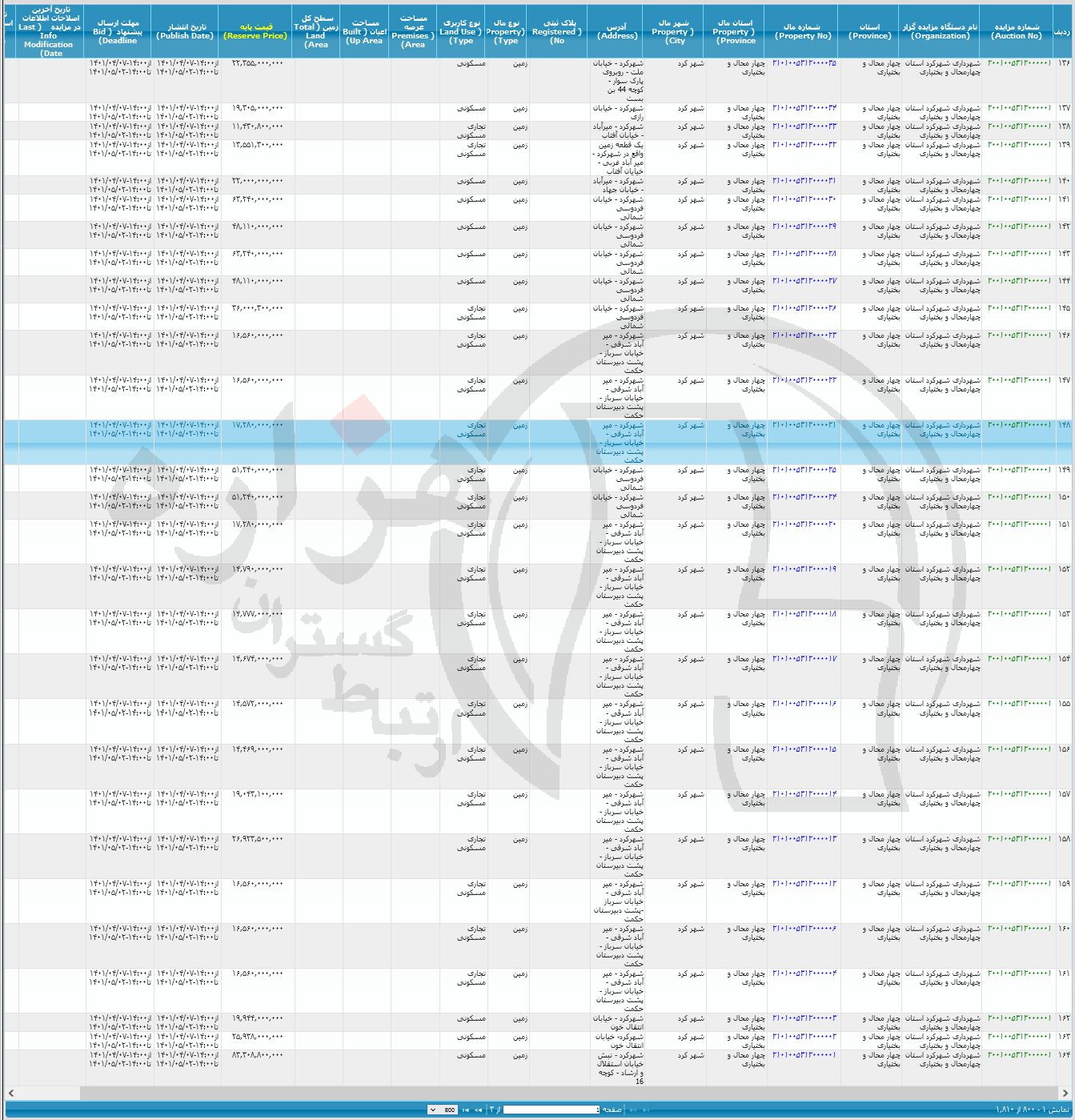
Task: Select the address cell mentioning کوچه 44 in row 136
Action: 618,80
